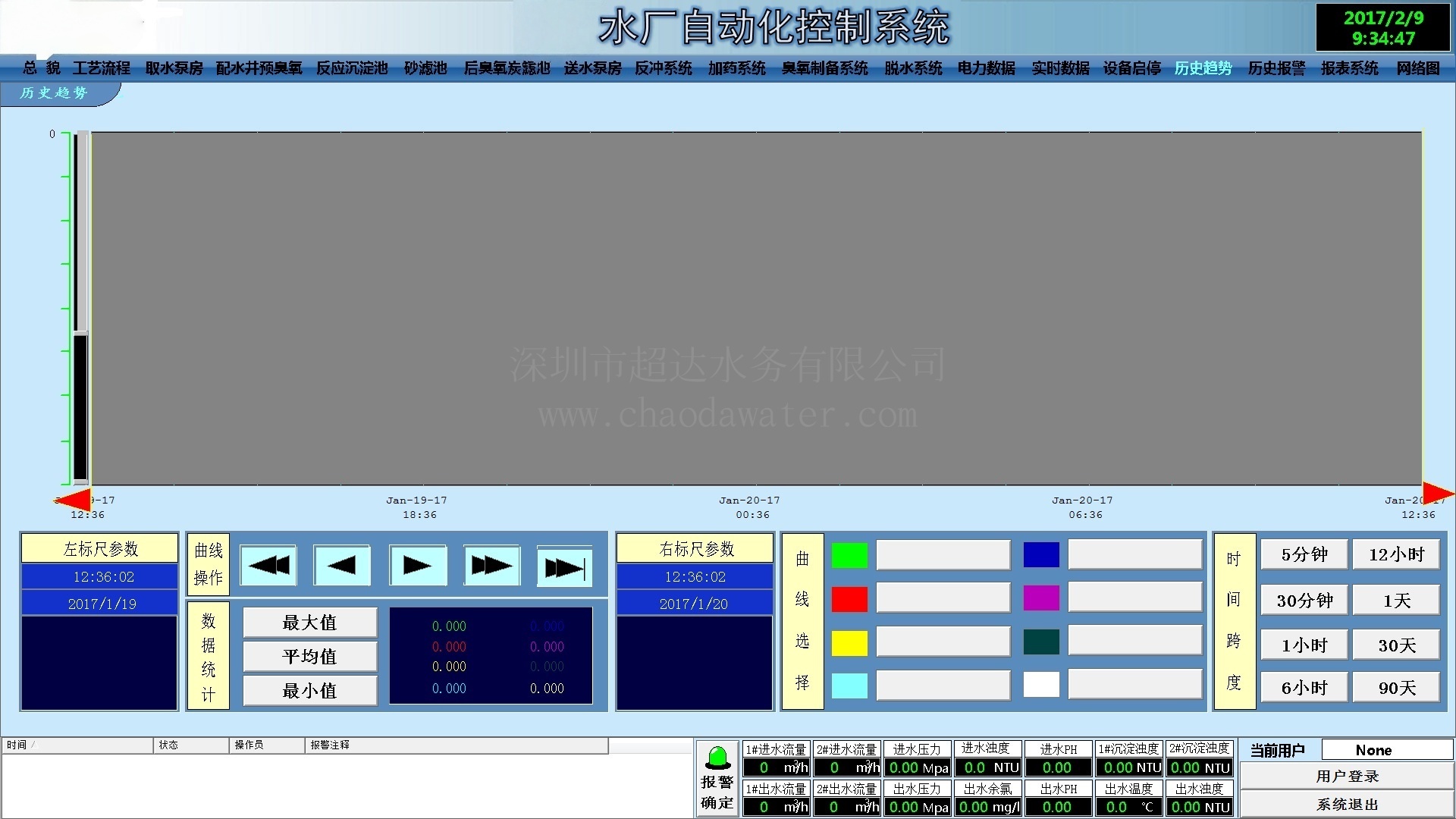This screenshot has width=1456, height=819.
Task: Open curve selector next to cyan swatch
Action: pyautogui.click(x=943, y=686)
